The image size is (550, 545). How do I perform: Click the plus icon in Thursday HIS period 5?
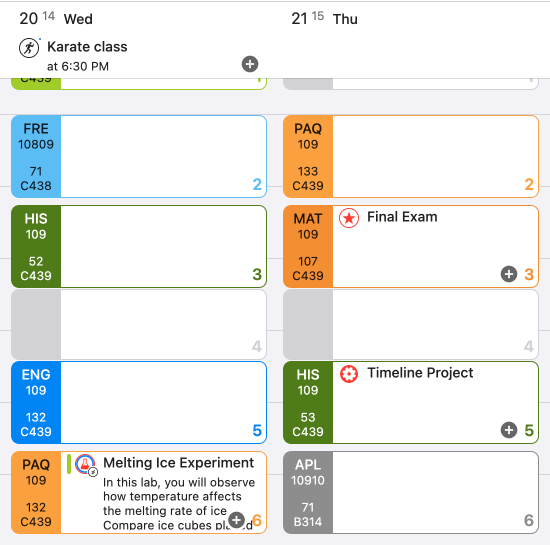(509, 430)
